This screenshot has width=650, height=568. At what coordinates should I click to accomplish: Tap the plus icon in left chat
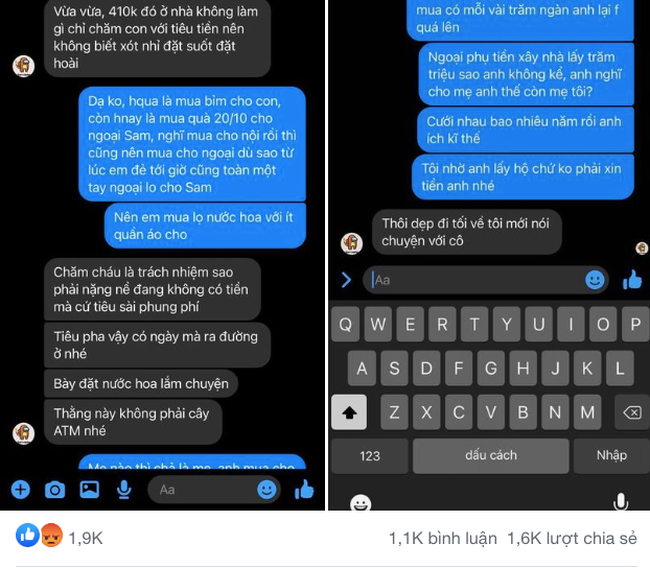[x=20, y=490]
